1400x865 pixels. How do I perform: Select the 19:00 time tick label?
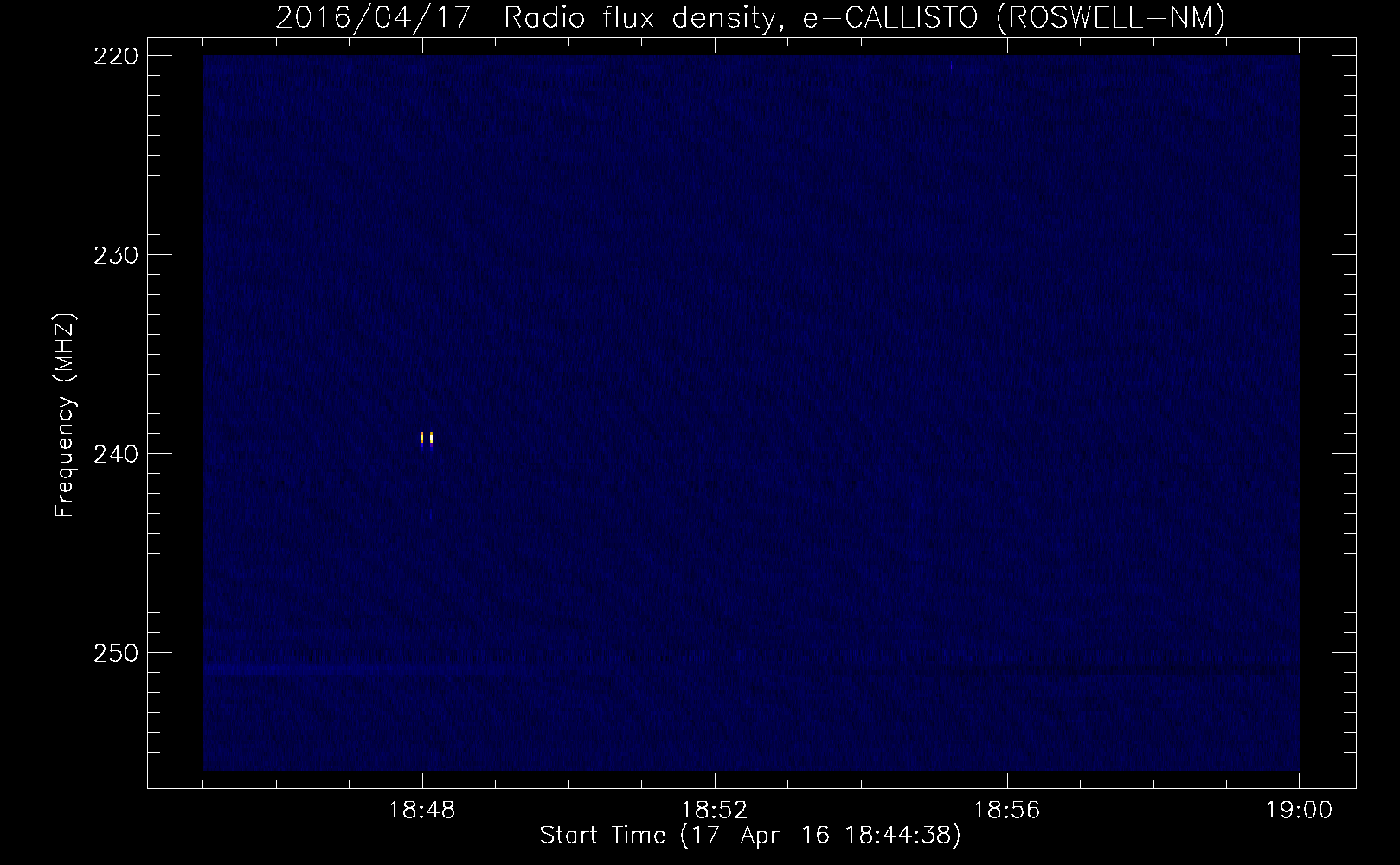[1299, 811]
